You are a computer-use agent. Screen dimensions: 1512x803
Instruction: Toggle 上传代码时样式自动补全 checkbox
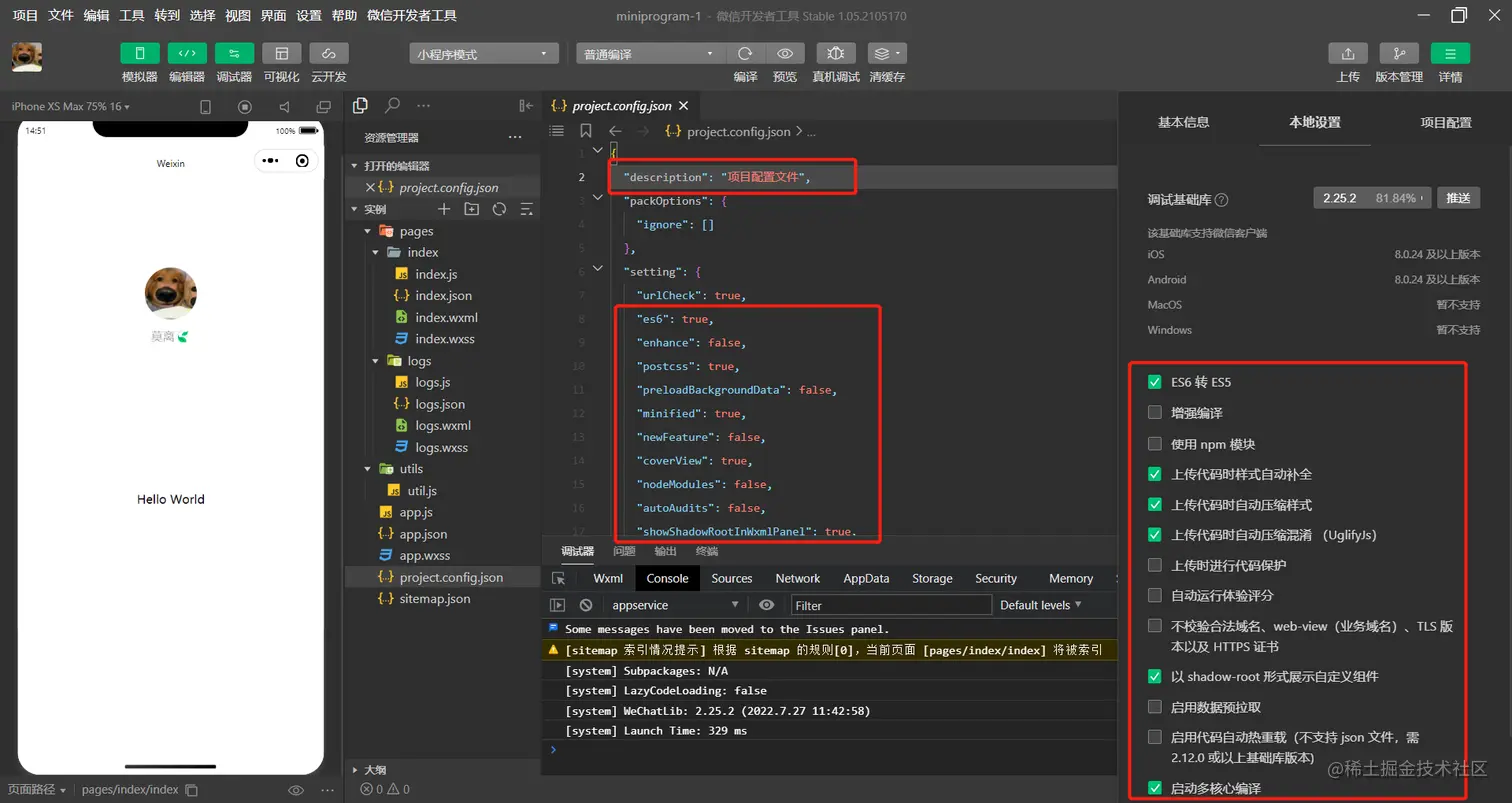[x=1155, y=474]
